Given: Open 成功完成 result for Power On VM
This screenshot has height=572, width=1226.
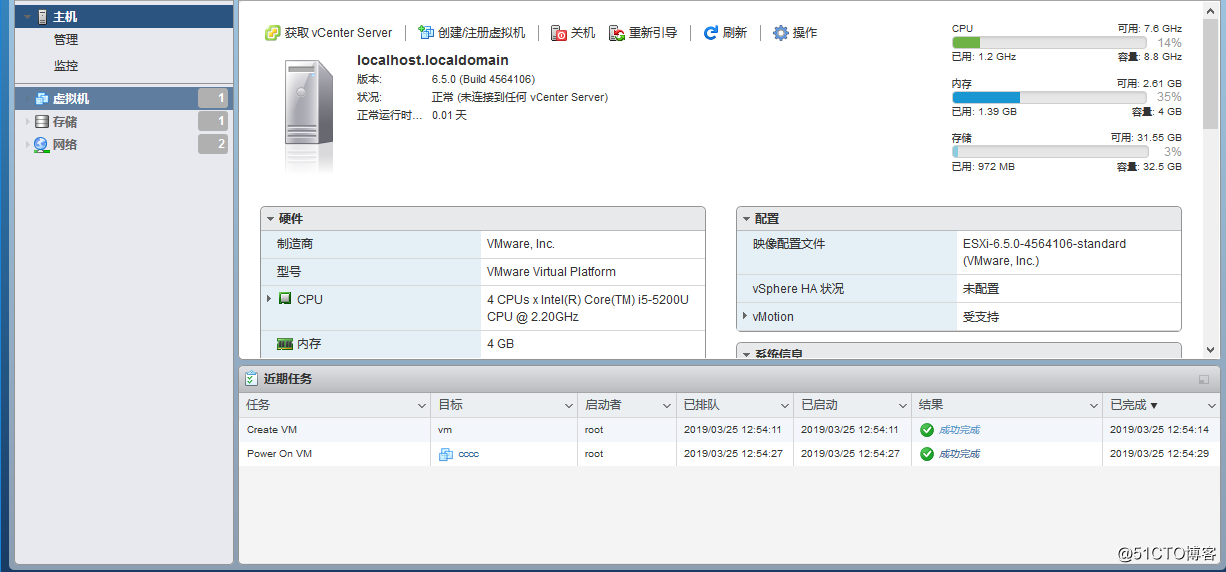Looking at the screenshot, I should (959, 454).
